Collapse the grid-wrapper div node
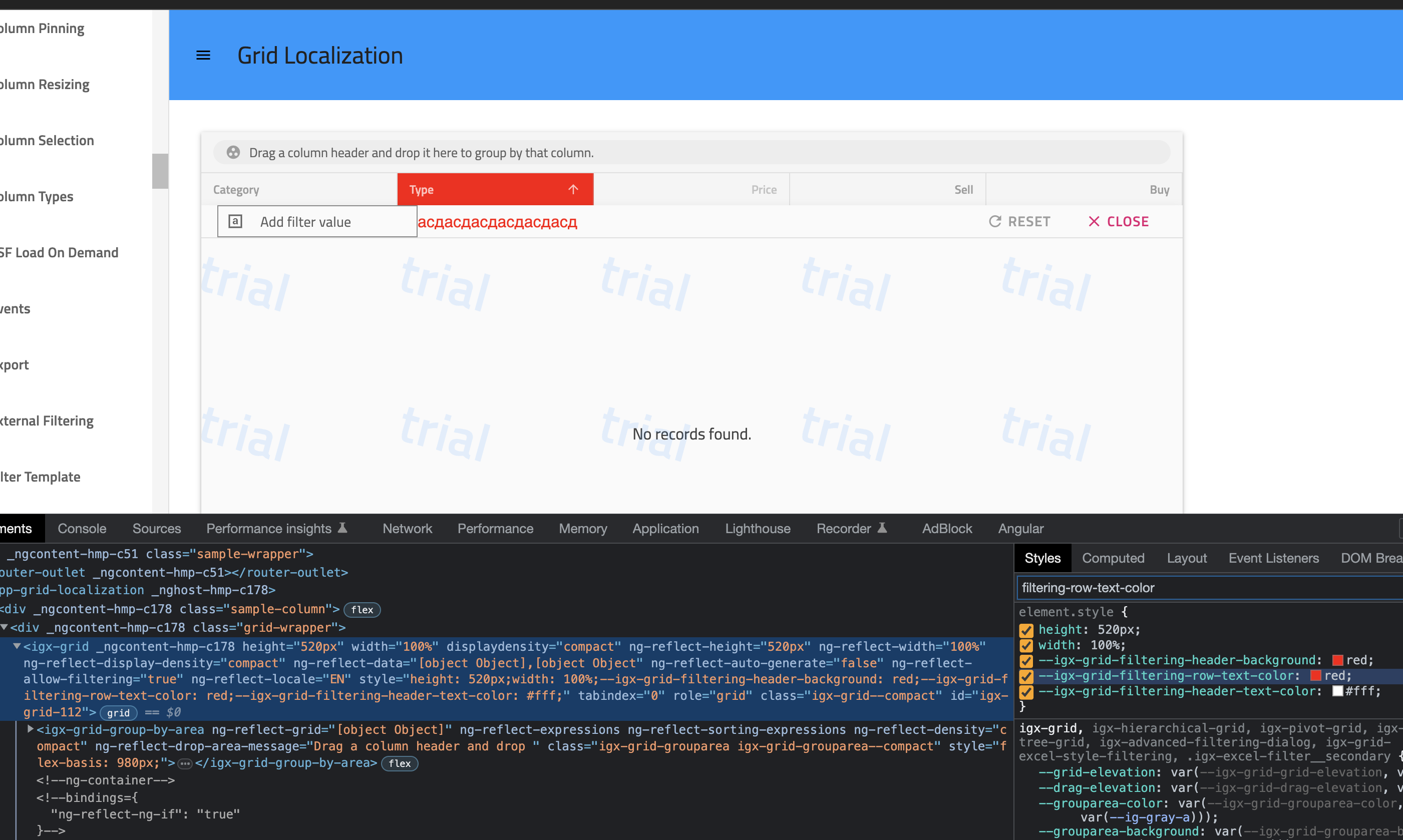Screen dimensions: 1403x840 pos(5,627)
